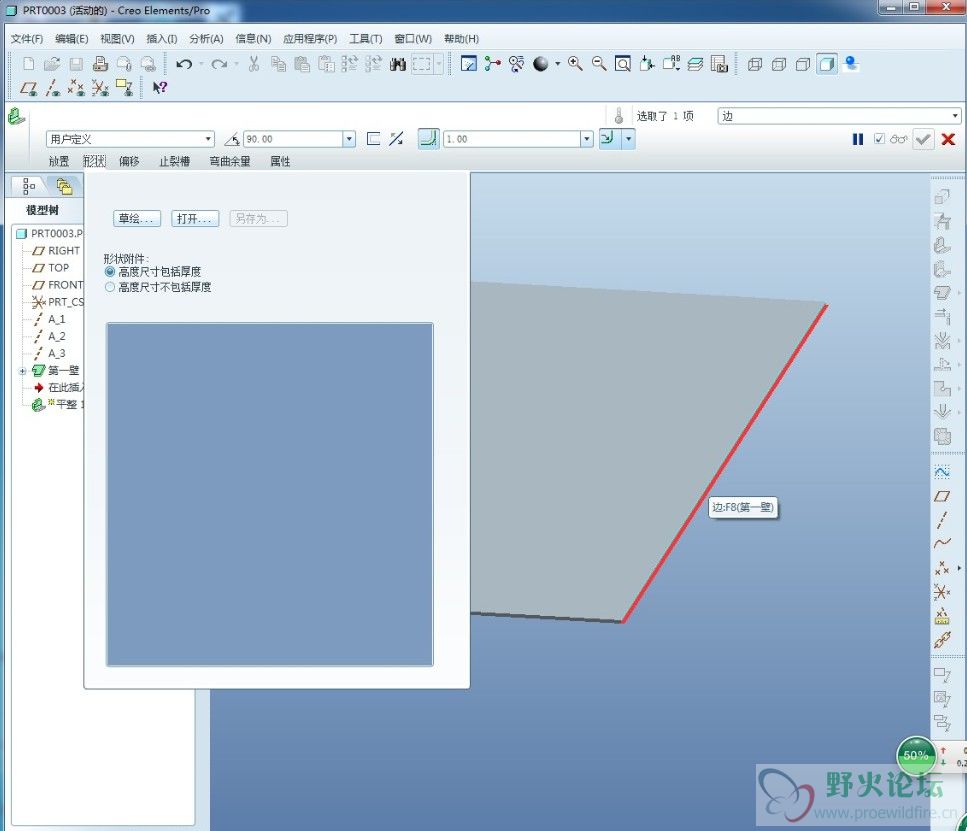
Task: Open the radius dimension side dropdown arrow
Action: pos(628,139)
